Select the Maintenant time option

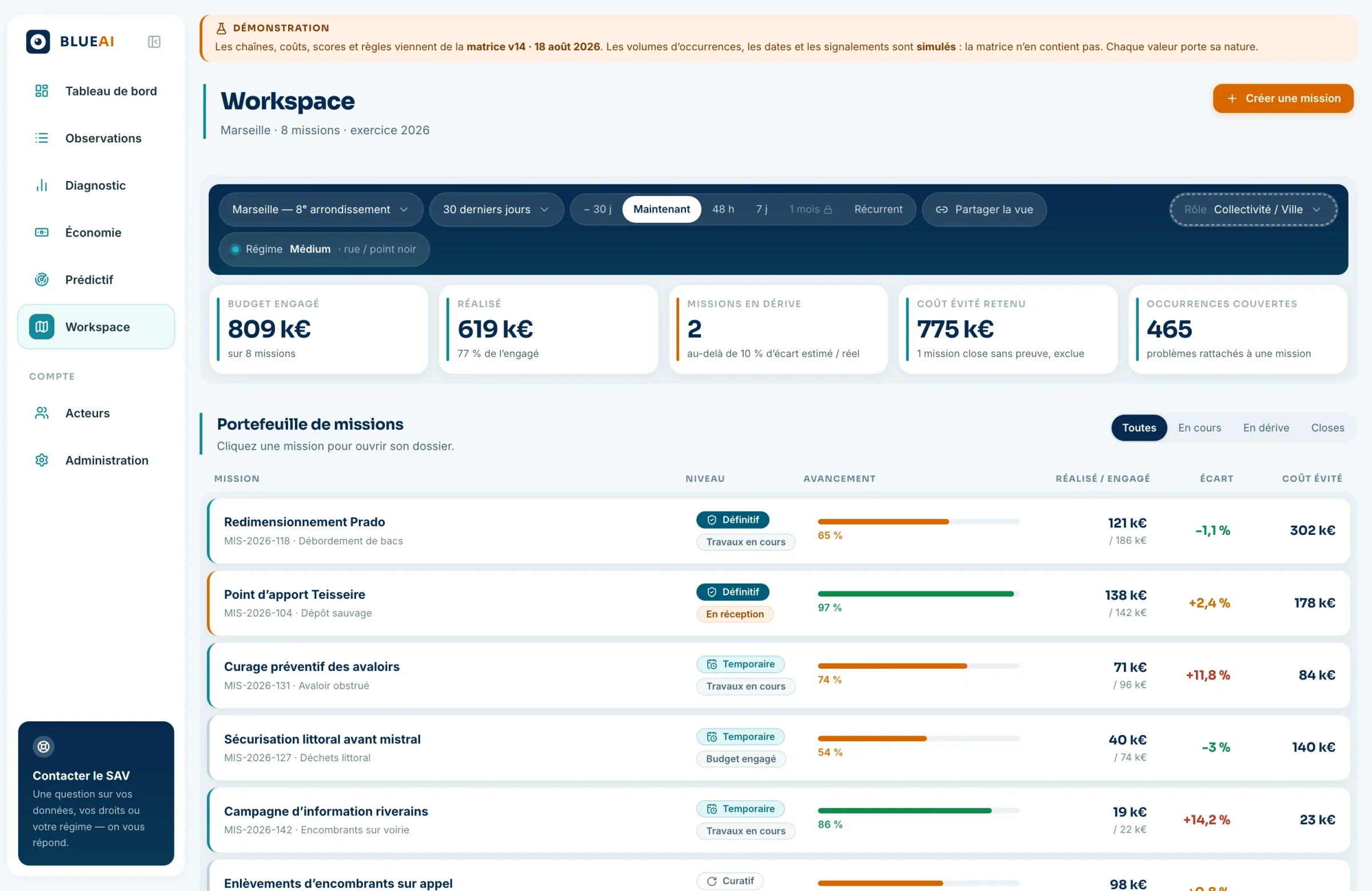pos(661,209)
